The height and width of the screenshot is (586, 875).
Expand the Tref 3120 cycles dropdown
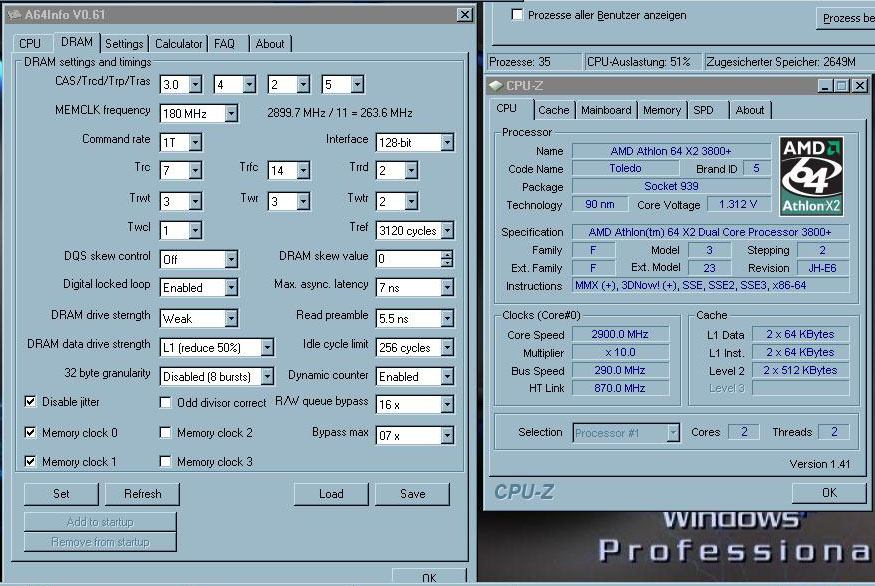point(447,230)
